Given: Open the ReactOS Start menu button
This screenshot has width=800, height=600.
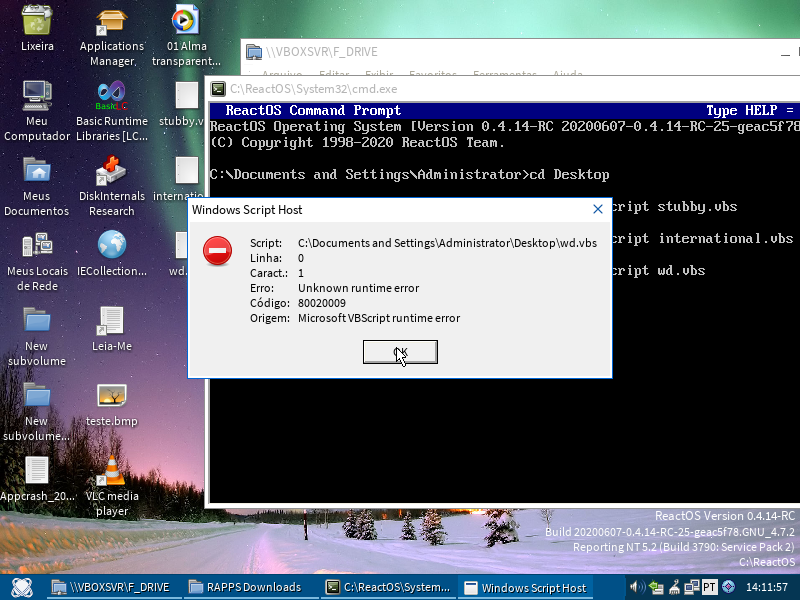Looking at the screenshot, I should (x=22, y=587).
